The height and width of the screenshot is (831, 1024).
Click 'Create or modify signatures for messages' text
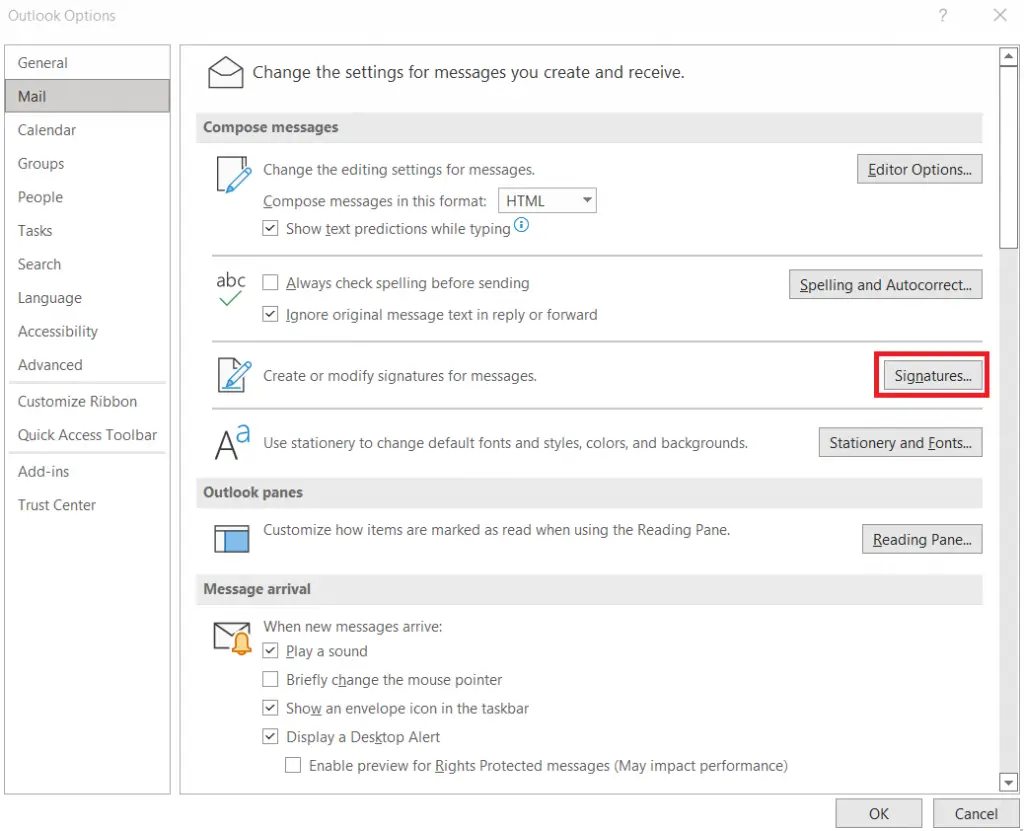pos(400,376)
